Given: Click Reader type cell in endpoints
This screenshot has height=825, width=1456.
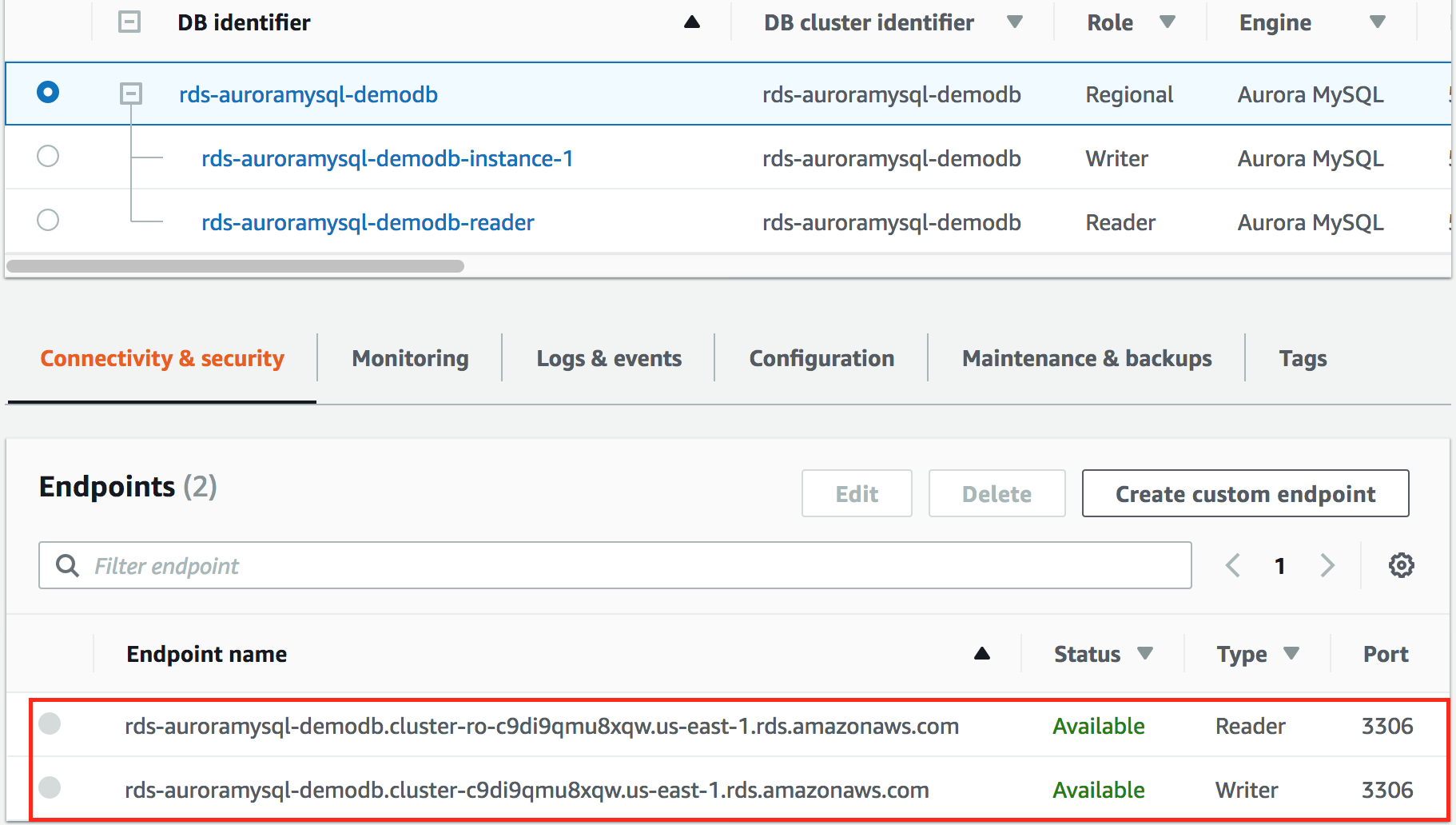Looking at the screenshot, I should pyautogui.click(x=1251, y=726).
